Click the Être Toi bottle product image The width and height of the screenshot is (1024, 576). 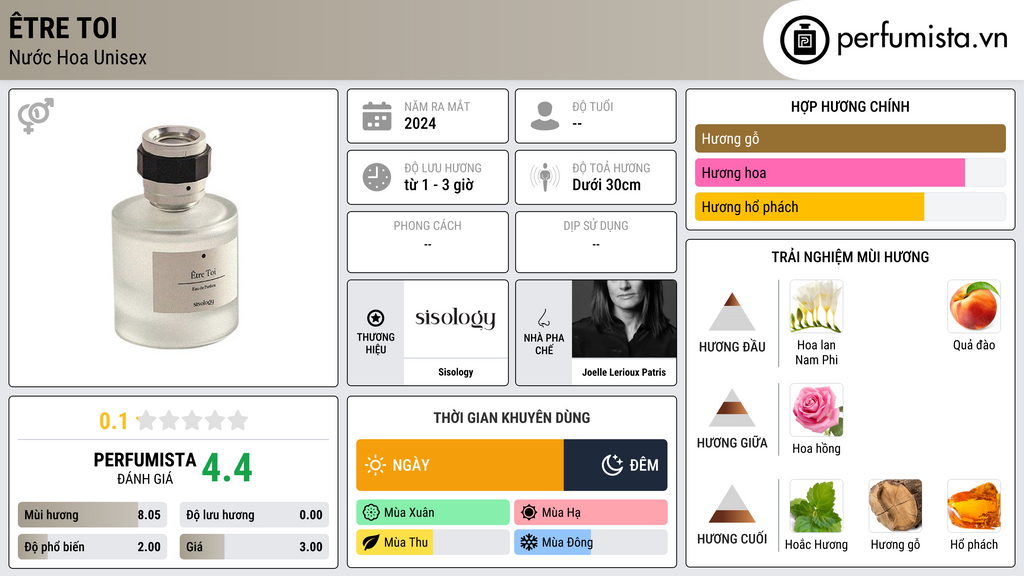(174, 236)
